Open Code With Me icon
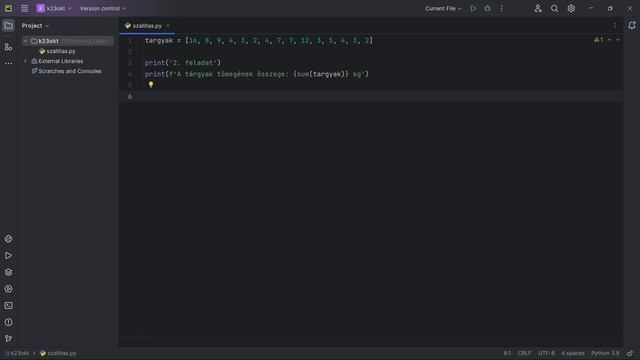Image resolution: width=640 pixels, height=360 pixels. coord(538,8)
